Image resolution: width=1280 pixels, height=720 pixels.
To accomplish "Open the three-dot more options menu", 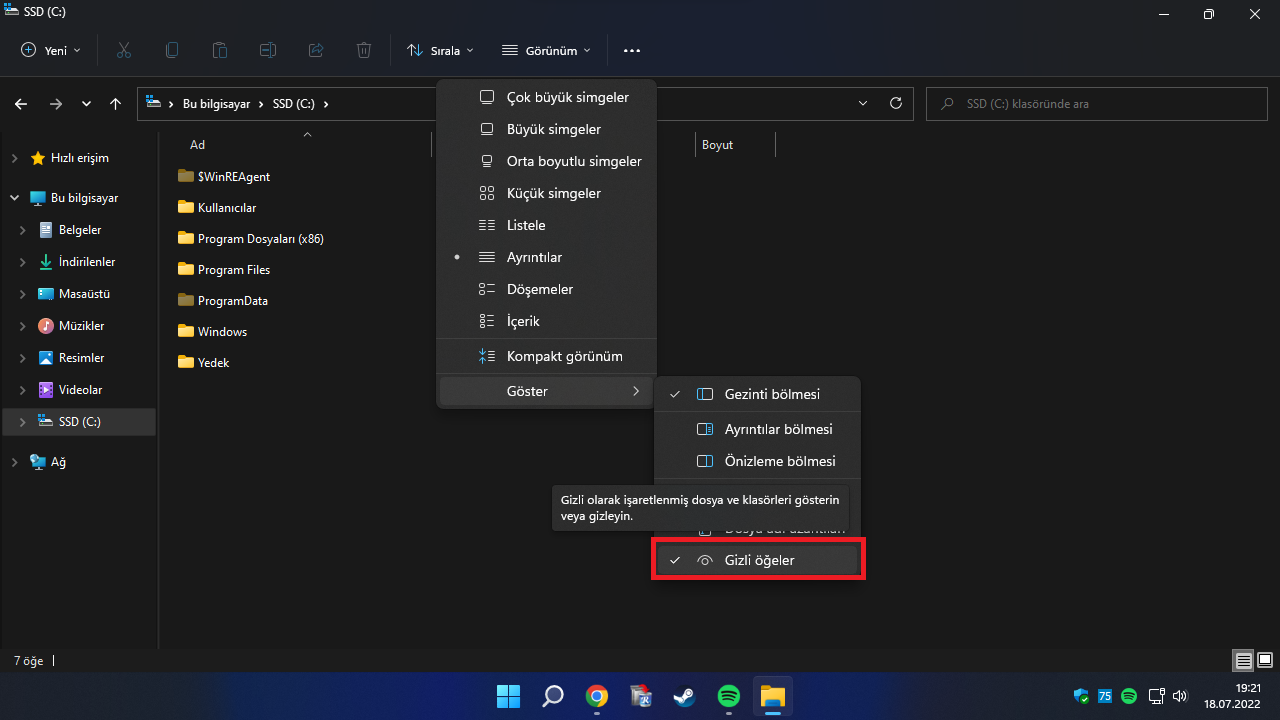I will (x=631, y=50).
